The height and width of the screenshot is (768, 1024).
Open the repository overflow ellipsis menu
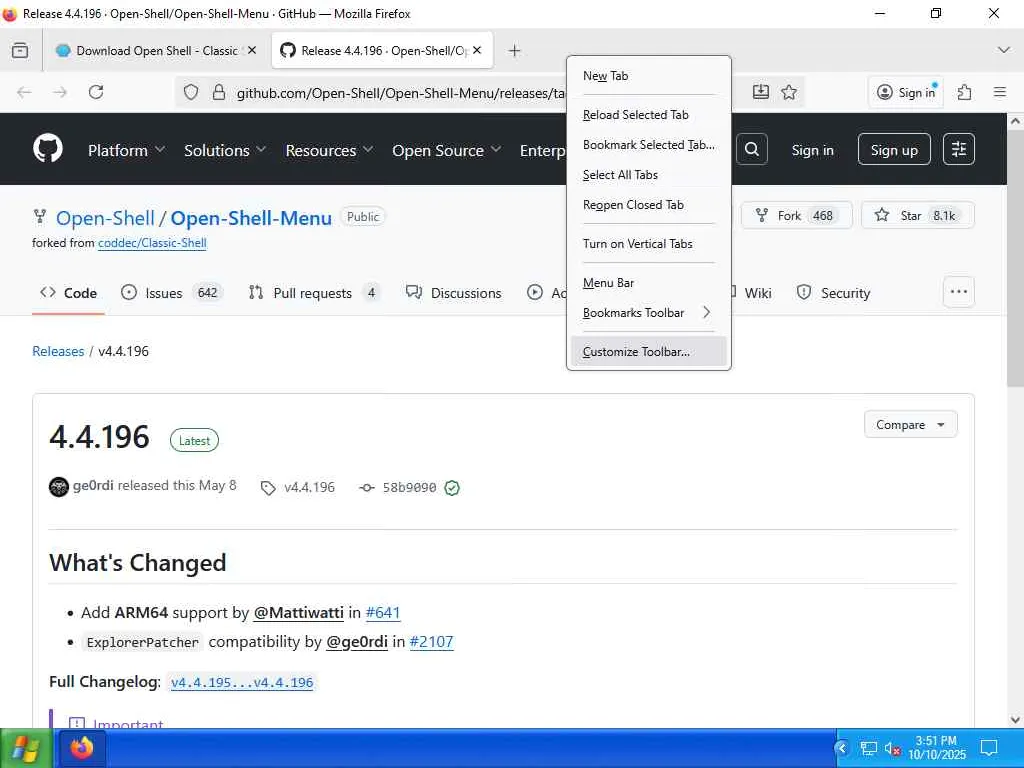point(959,292)
